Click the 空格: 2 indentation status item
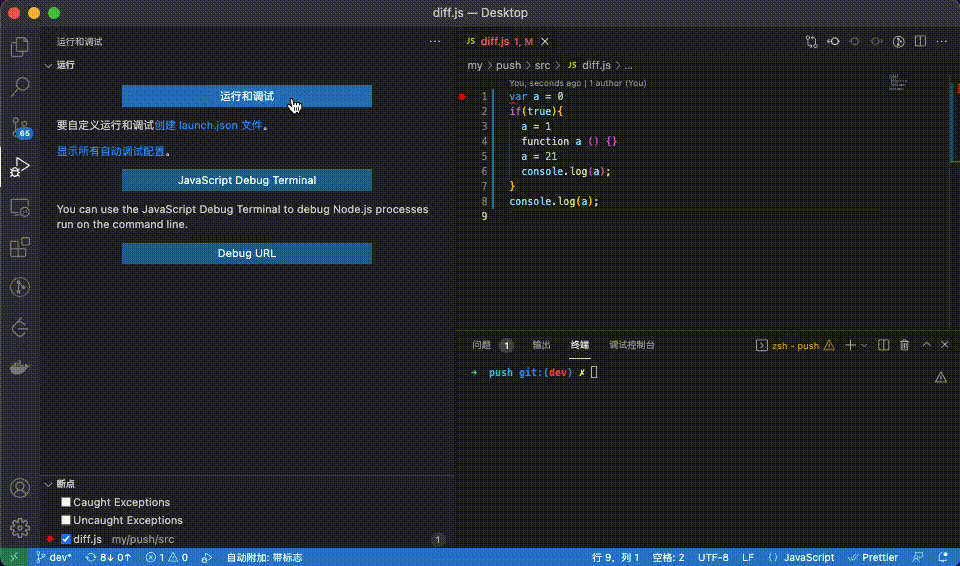Viewport: 960px width, 566px height. (668, 557)
